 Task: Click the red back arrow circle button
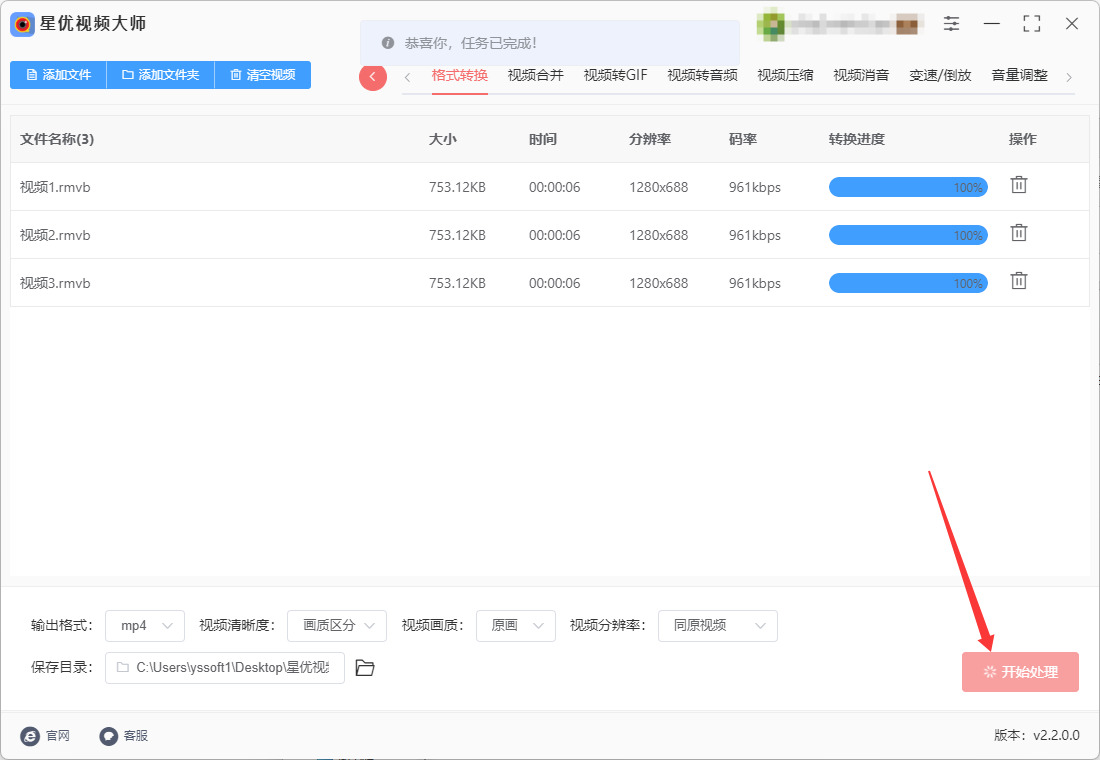coord(373,76)
